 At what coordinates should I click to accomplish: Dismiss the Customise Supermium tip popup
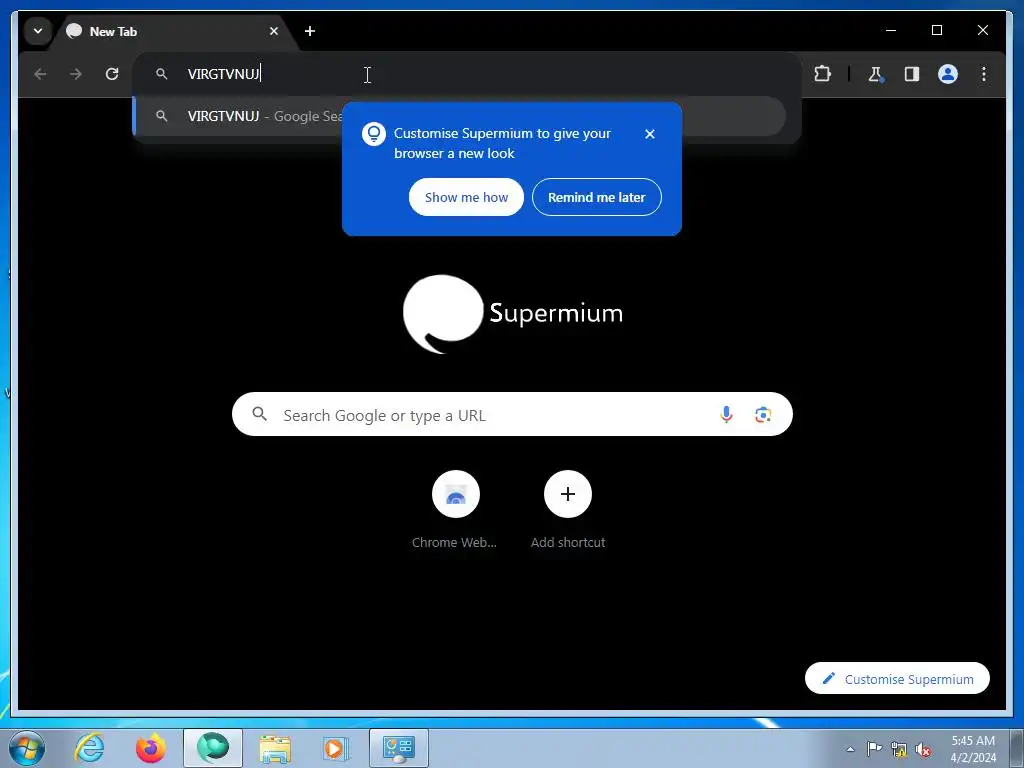[650, 134]
